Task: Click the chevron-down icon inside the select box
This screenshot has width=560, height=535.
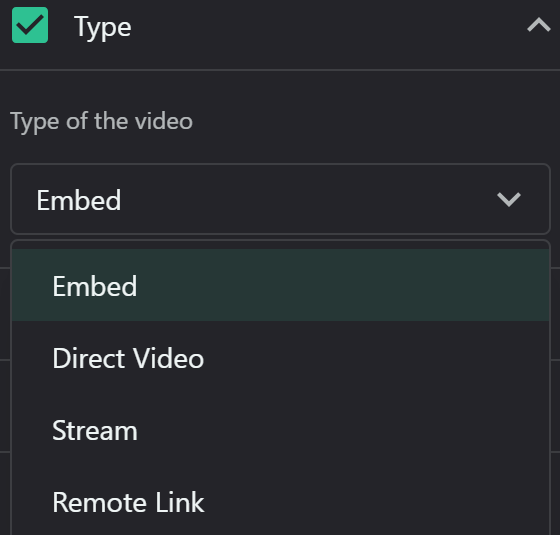Action: tap(509, 199)
